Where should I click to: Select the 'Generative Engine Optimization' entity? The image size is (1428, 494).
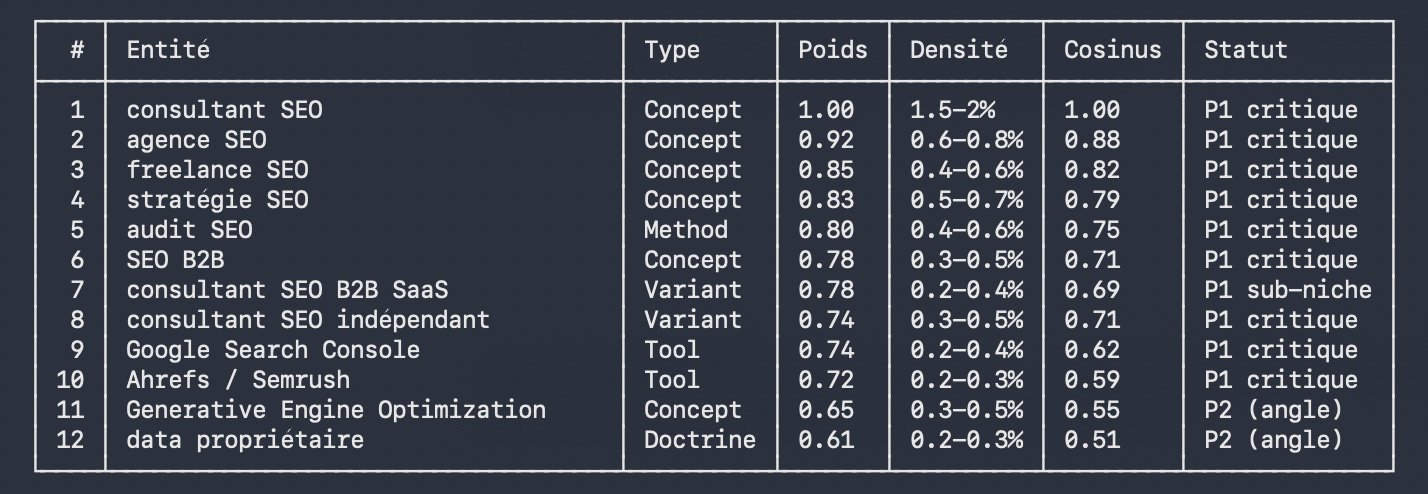336,409
